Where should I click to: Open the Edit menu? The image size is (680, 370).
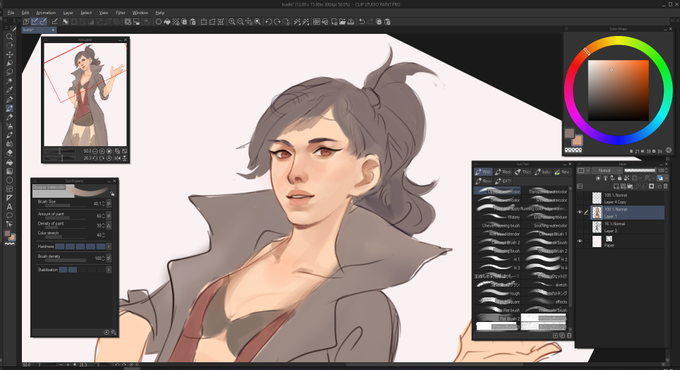click(x=25, y=13)
